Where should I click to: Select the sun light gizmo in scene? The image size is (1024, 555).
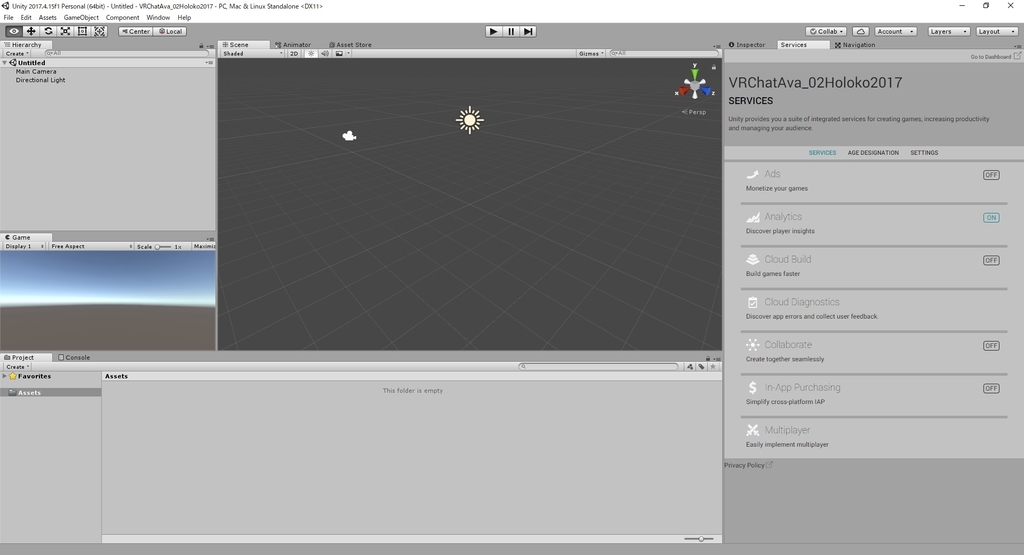point(470,120)
